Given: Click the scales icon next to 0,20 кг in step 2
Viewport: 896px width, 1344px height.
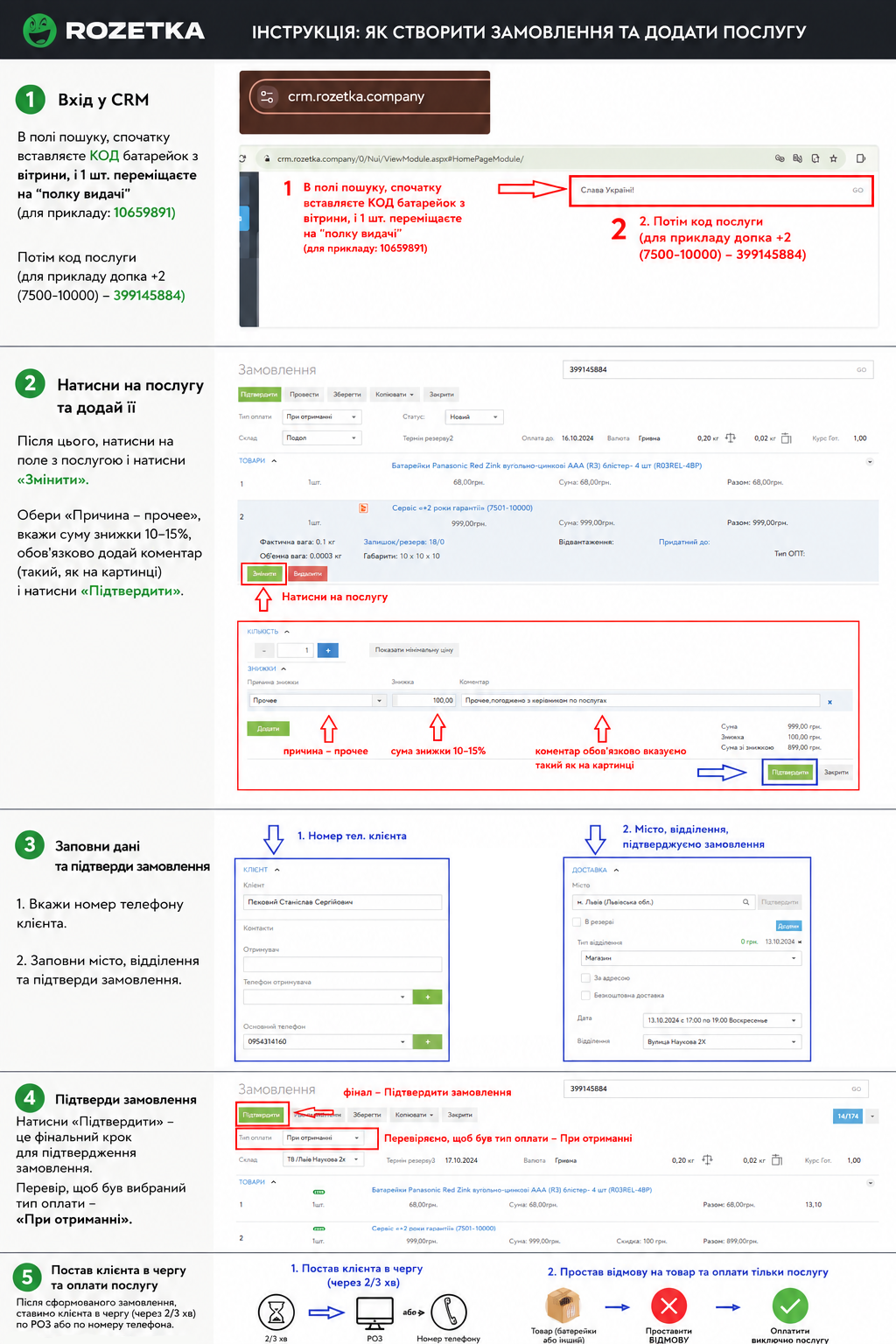Looking at the screenshot, I should click(x=731, y=437).
